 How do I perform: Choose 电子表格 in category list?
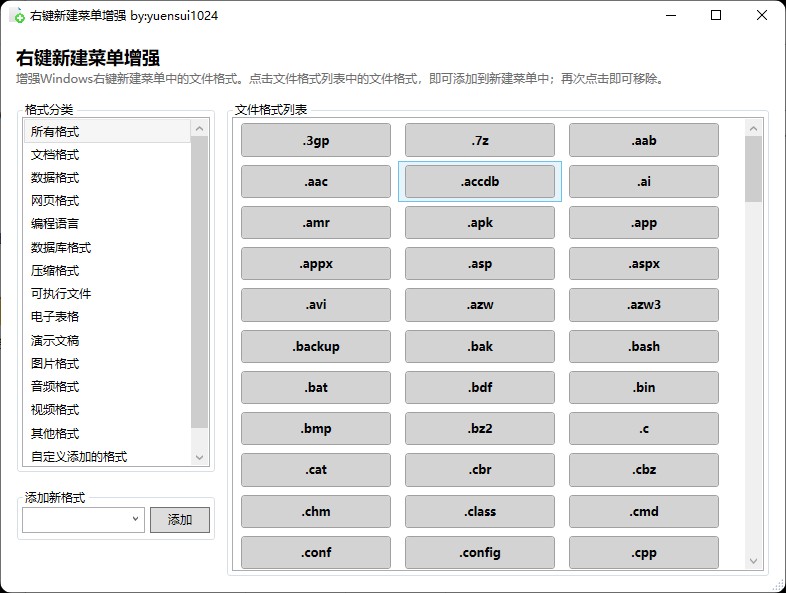point(107,317)
